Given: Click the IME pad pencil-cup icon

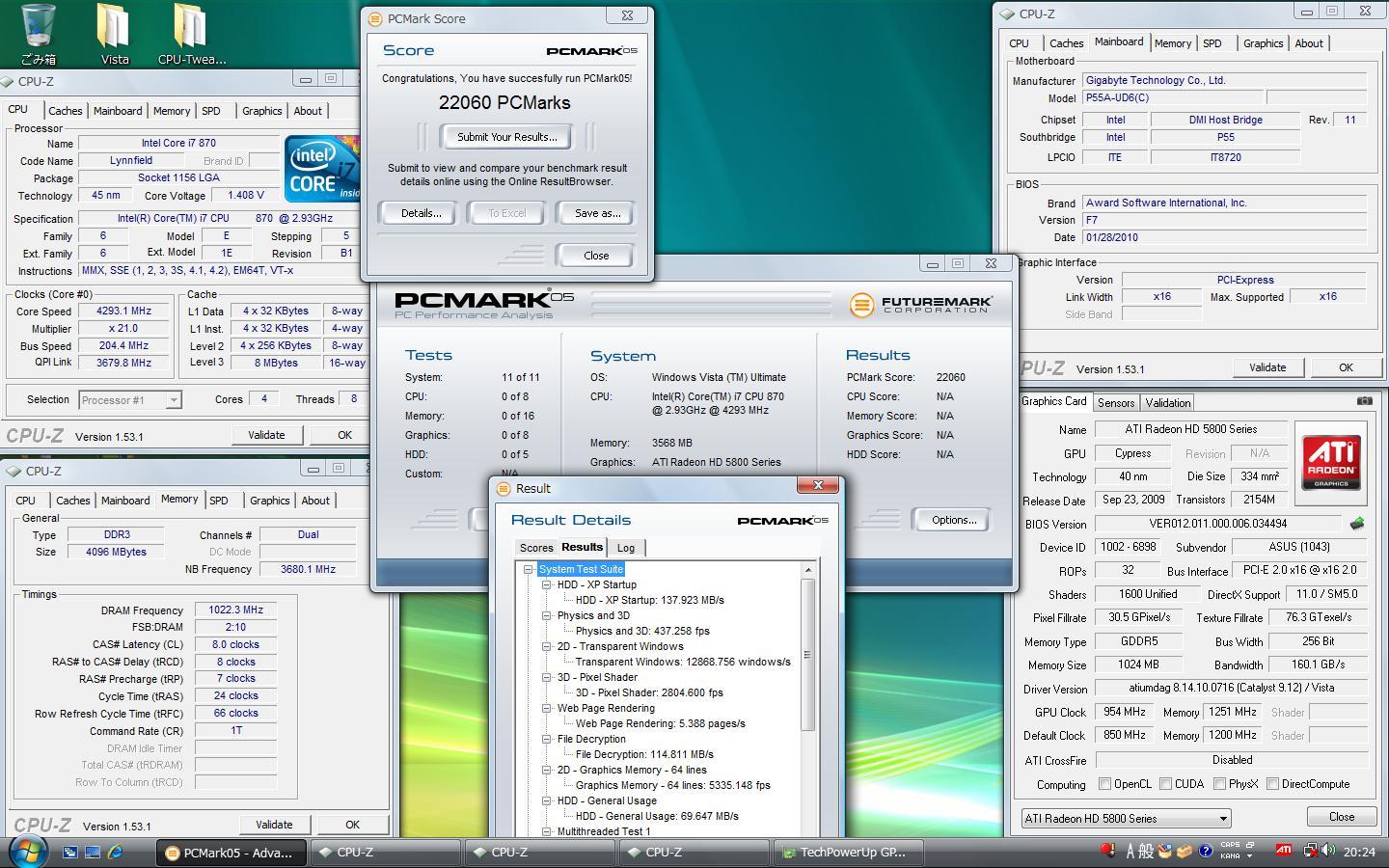Looking at the screenshot, I should coord(1165,851).
